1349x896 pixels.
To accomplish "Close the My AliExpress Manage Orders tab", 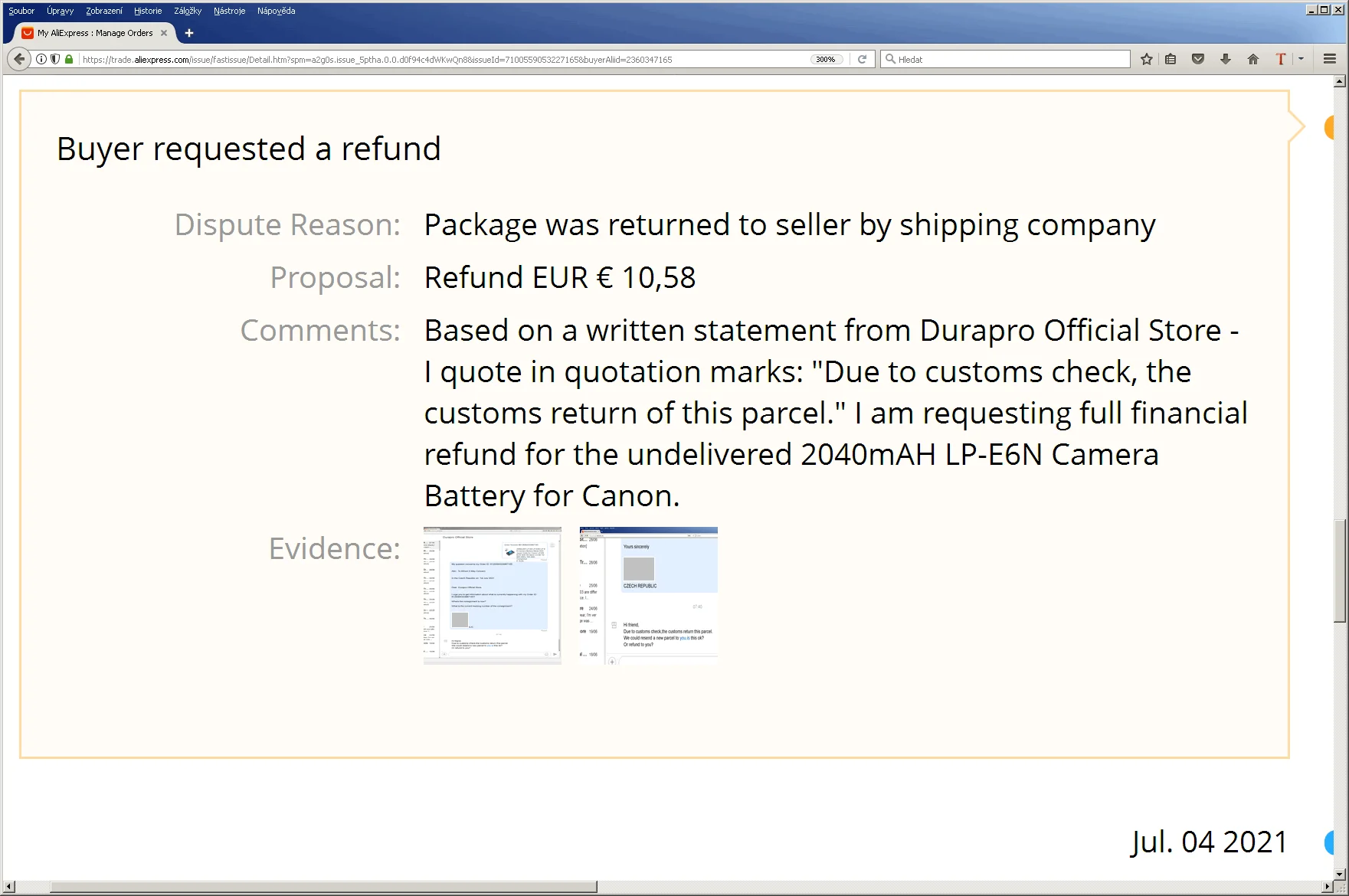I will click(164, 33).
